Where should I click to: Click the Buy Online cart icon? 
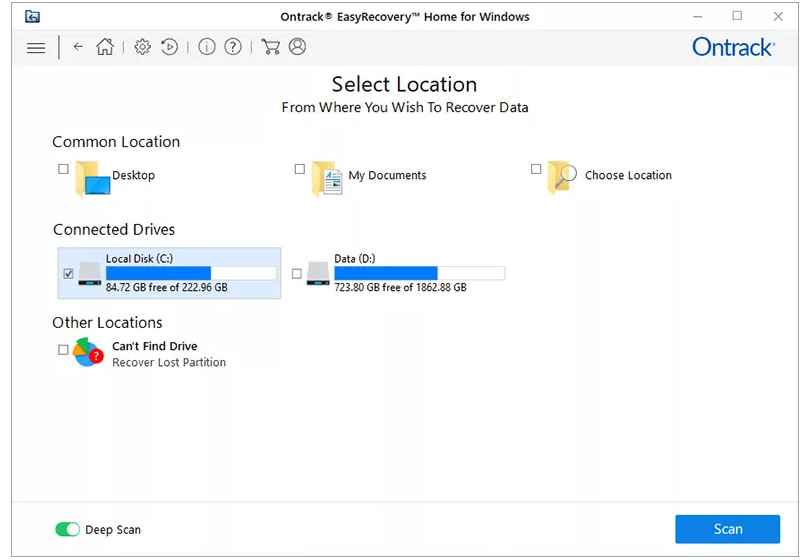(x=270, y=47)
